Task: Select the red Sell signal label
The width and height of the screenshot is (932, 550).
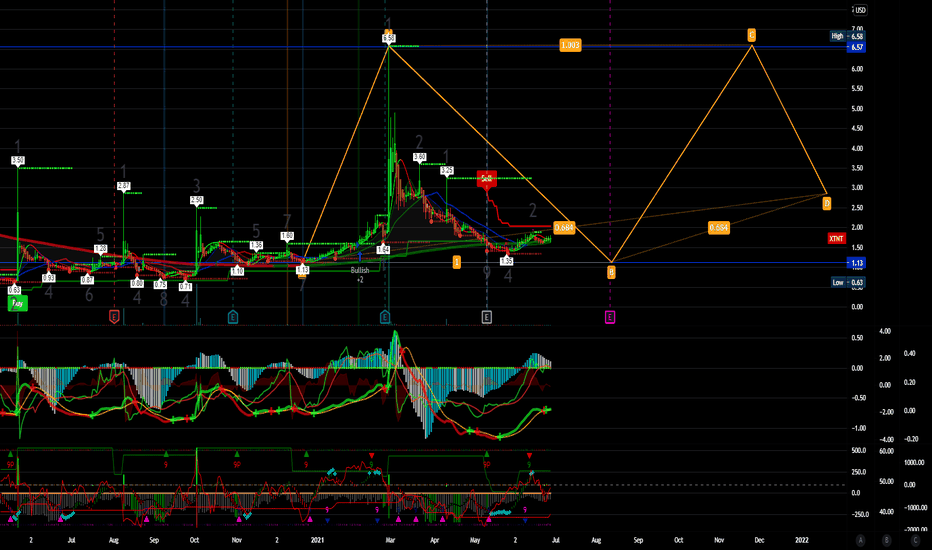Action: pos(486,178)
